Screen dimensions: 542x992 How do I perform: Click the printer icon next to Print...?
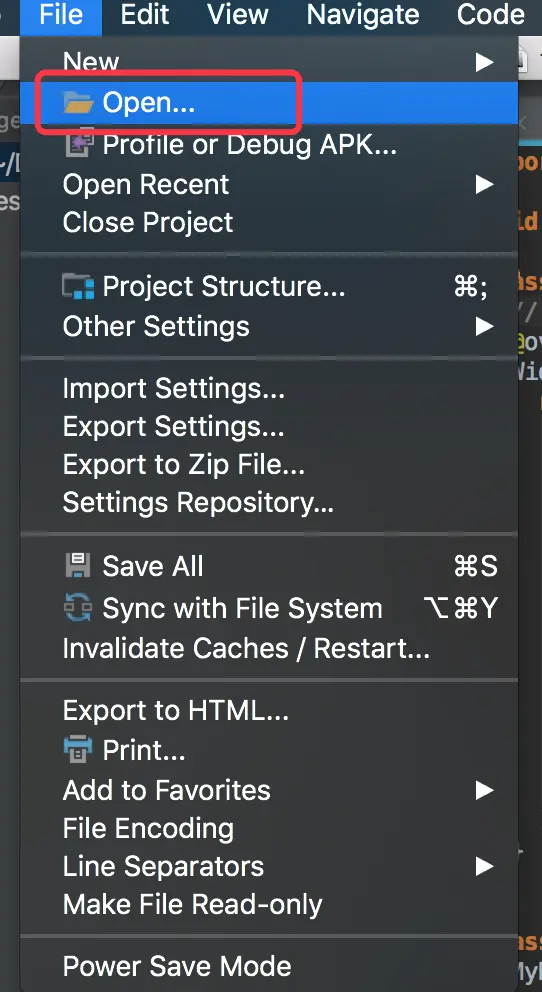[x=78, y=750]
